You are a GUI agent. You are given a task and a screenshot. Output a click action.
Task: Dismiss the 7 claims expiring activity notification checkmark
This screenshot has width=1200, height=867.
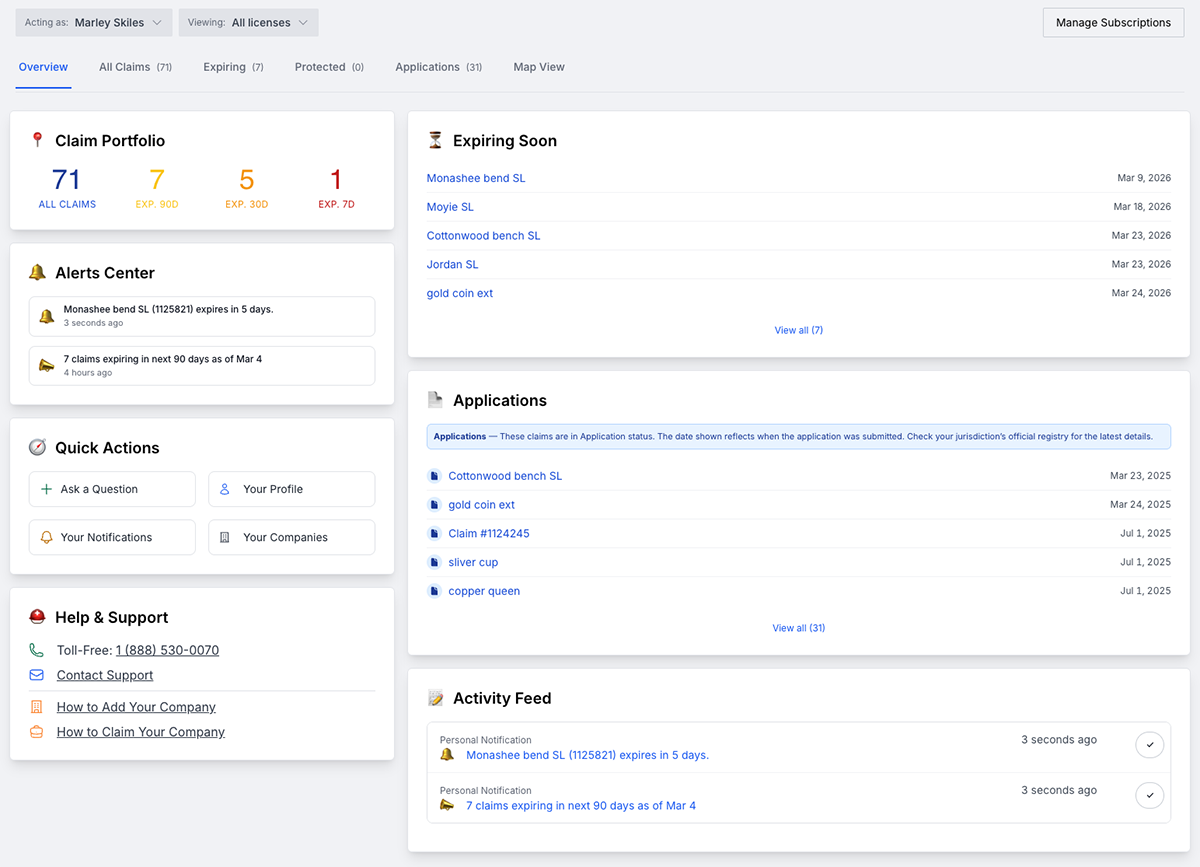(x=1149, y=794)
